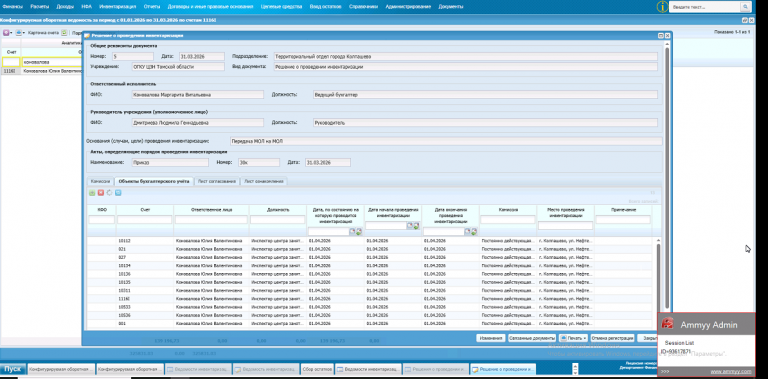Open the Отчеты menu
The width and height of the screenshot is (768, 379).
click(x=152, y=7)
